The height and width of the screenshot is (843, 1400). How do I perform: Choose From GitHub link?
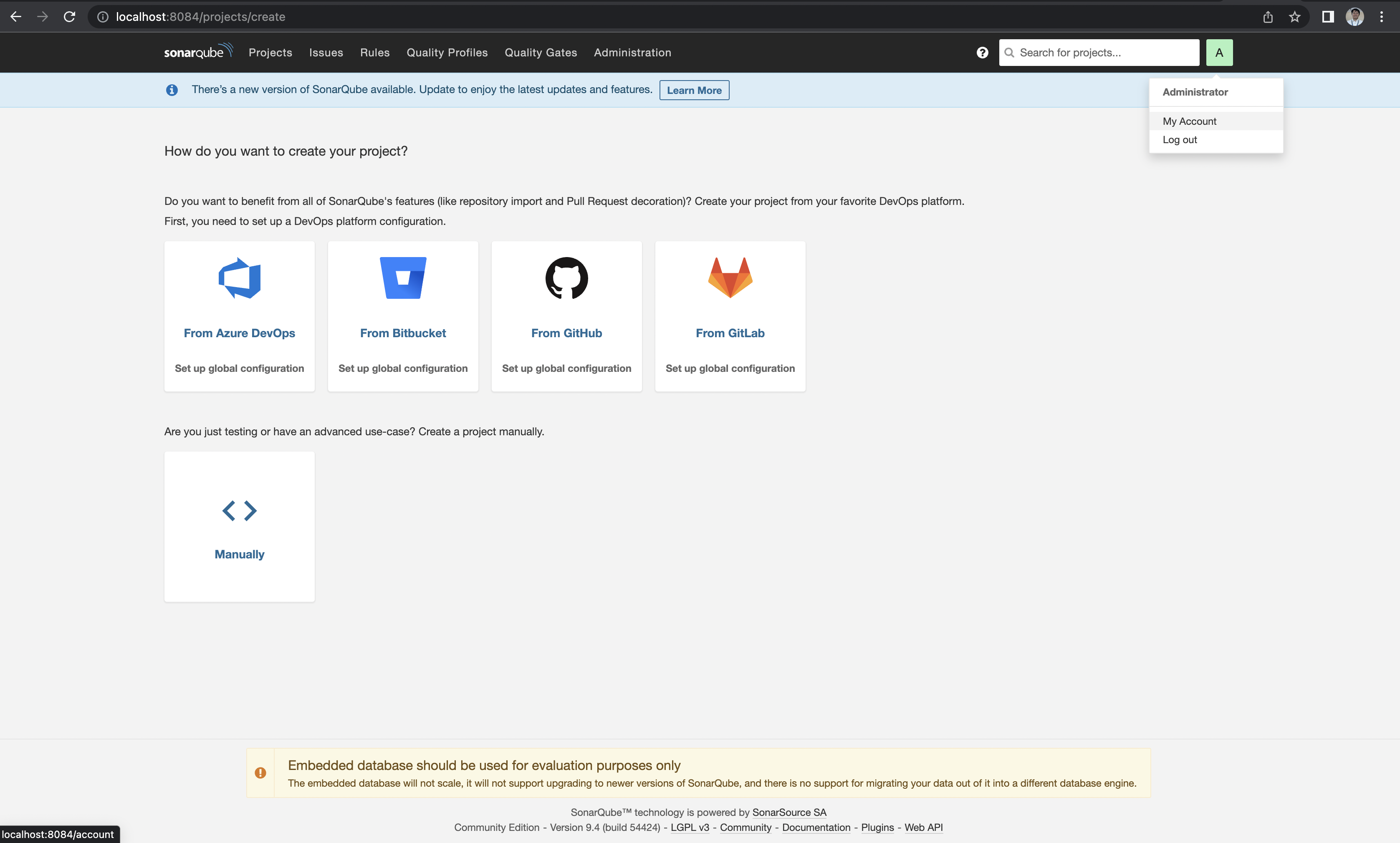click(x=566, y=333)
